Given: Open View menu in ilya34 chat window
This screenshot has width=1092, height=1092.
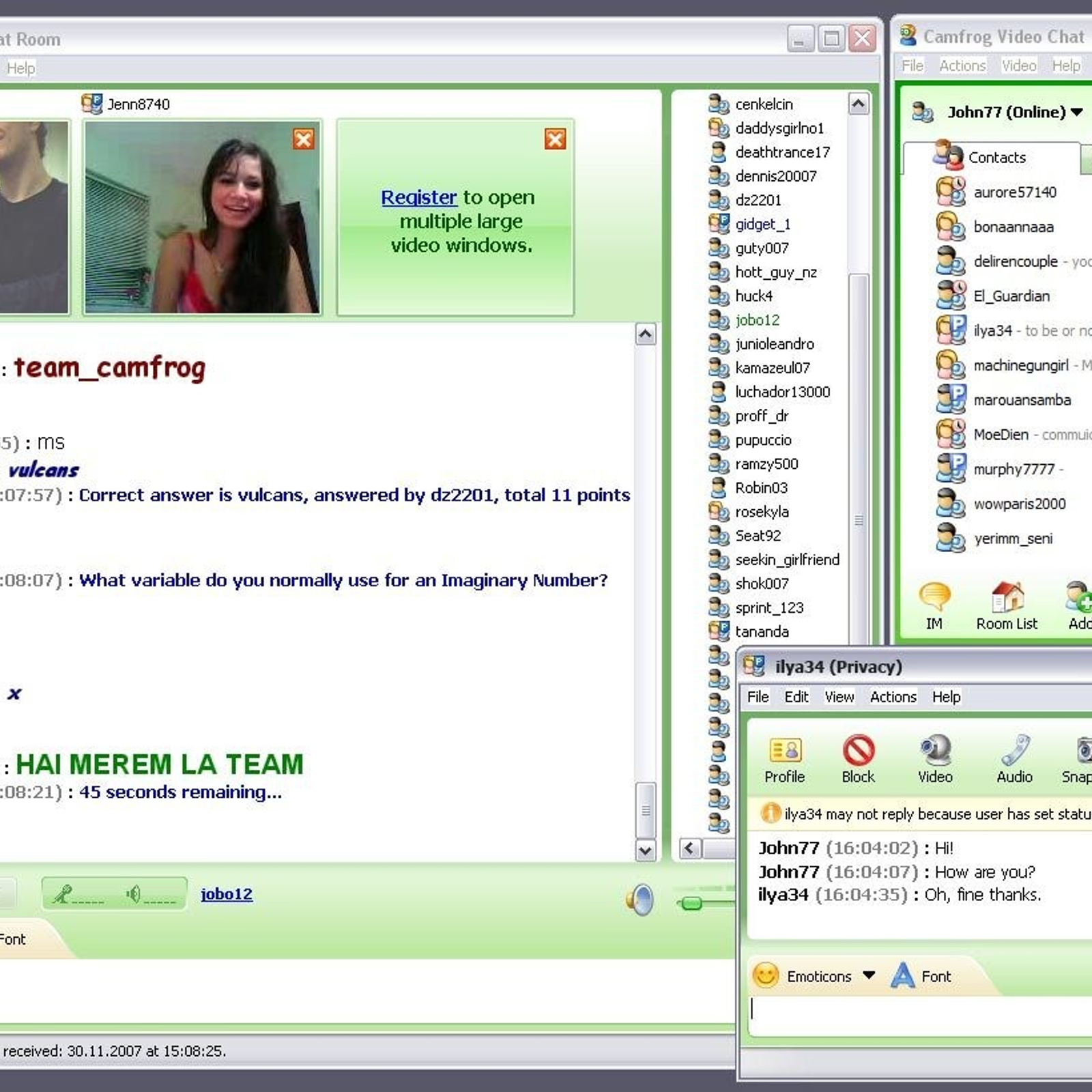Looking at the screenshot, I should [839, 697].
